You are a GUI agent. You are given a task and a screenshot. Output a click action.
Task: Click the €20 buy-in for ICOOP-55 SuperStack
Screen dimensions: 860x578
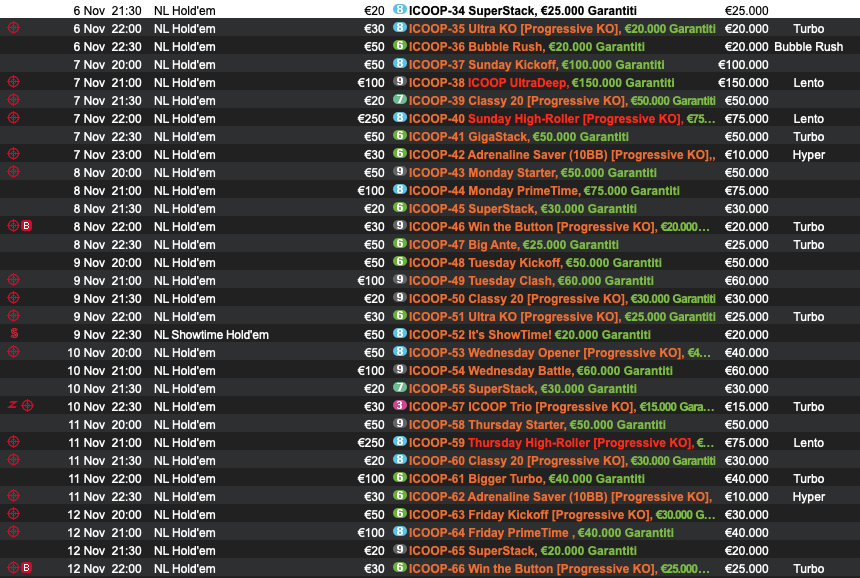(x=374, y=389)
